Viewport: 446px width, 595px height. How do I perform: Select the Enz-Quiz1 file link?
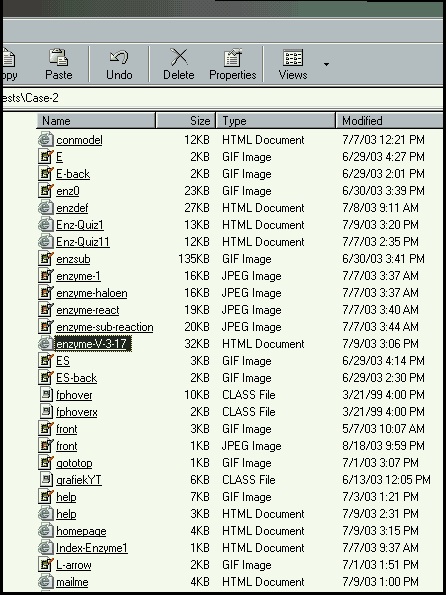(80, 225)
